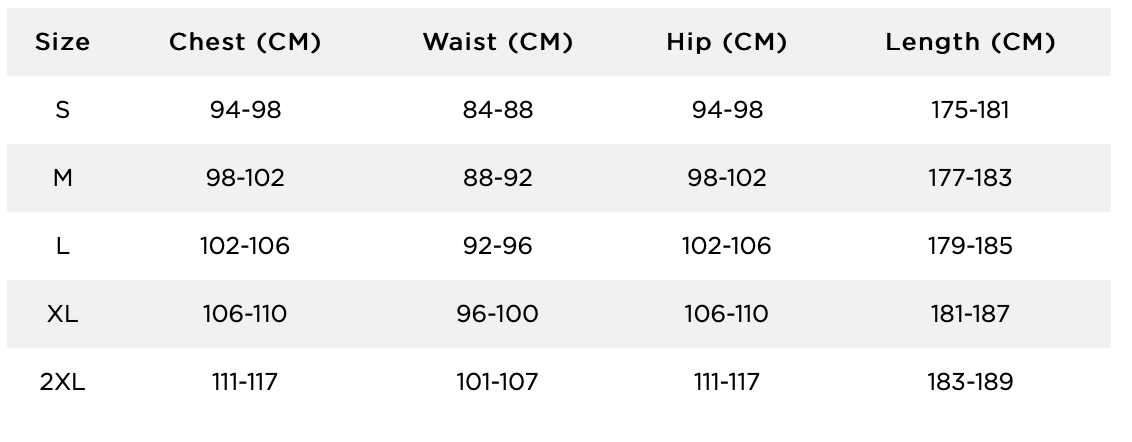1132x442 pixels.
Task: Click length value 177-183 for size M
Action: (970, 178)
